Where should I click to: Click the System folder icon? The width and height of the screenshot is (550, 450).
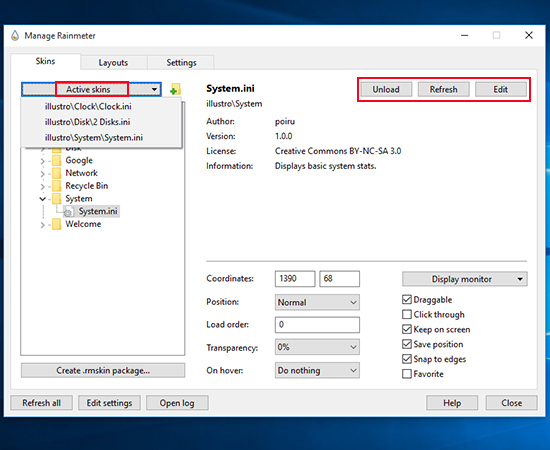click(x=56, y=199)
